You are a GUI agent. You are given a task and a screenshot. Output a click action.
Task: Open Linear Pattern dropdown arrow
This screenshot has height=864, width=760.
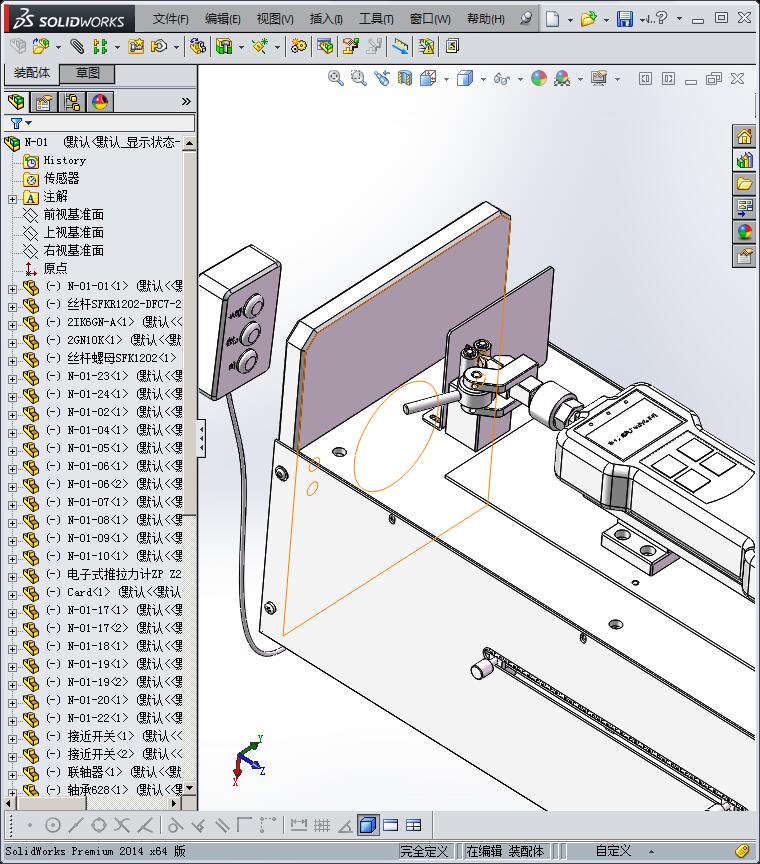coord(117,47)
